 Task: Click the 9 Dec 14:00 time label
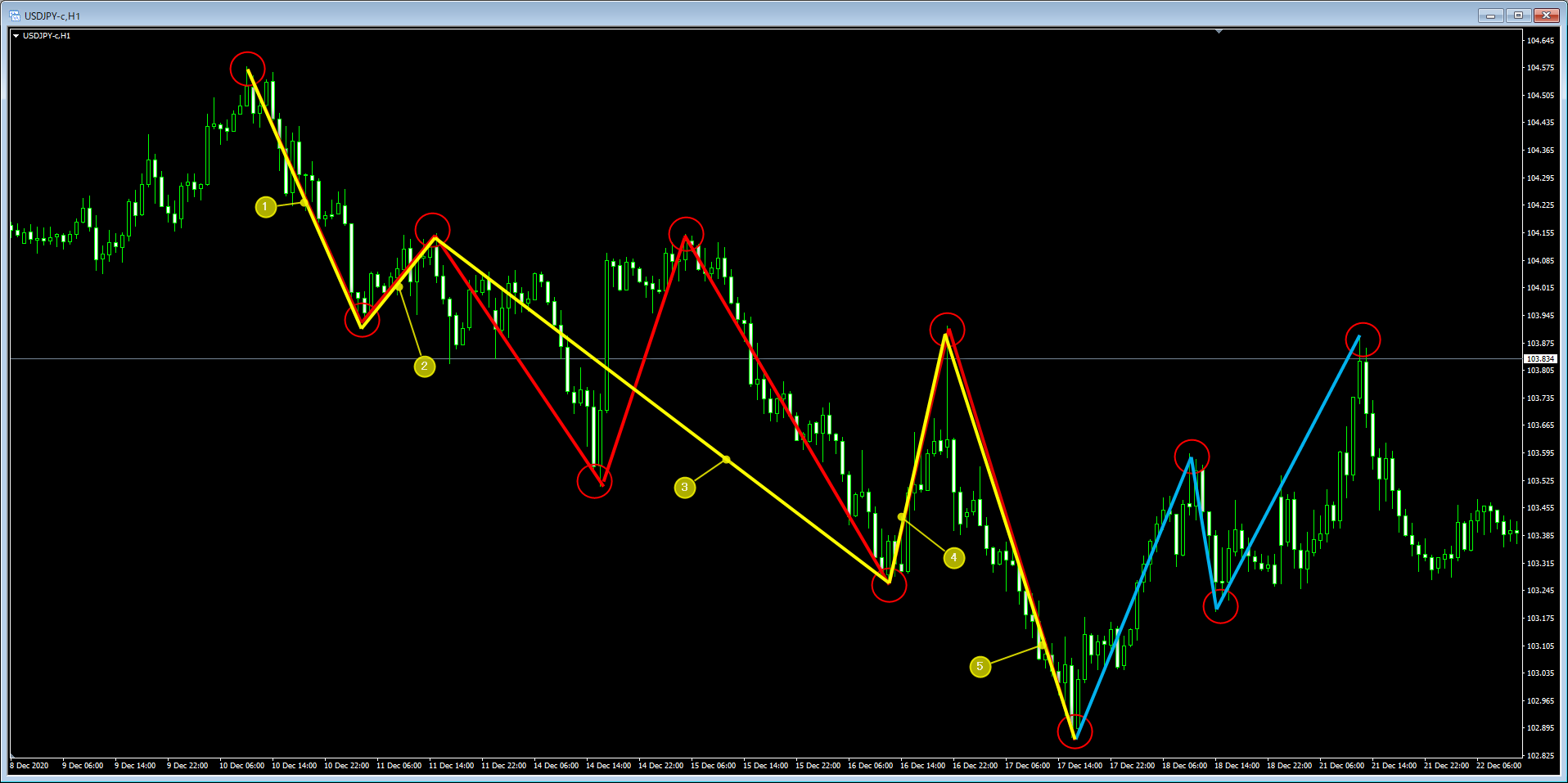(135, 766)
